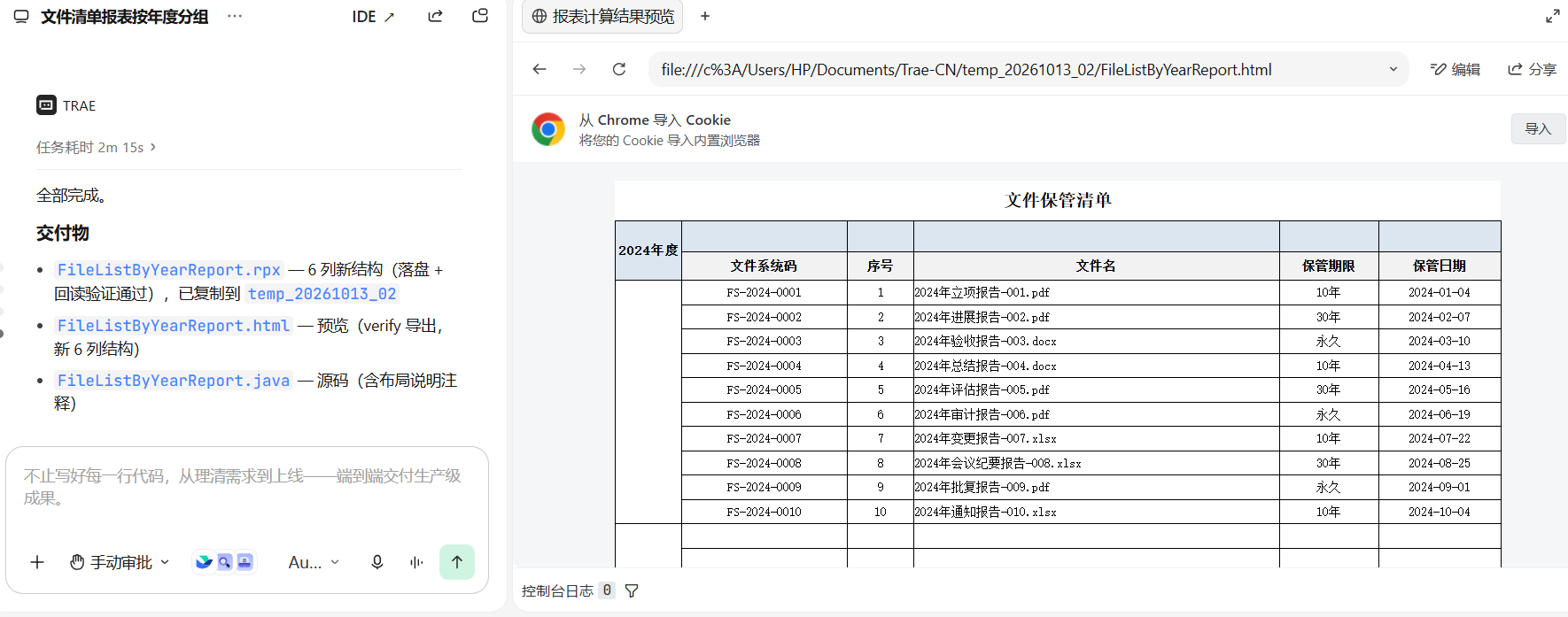Click the 分享 share button
Viewport: 1568px width, 617px height.
(x=1532, y=69)
